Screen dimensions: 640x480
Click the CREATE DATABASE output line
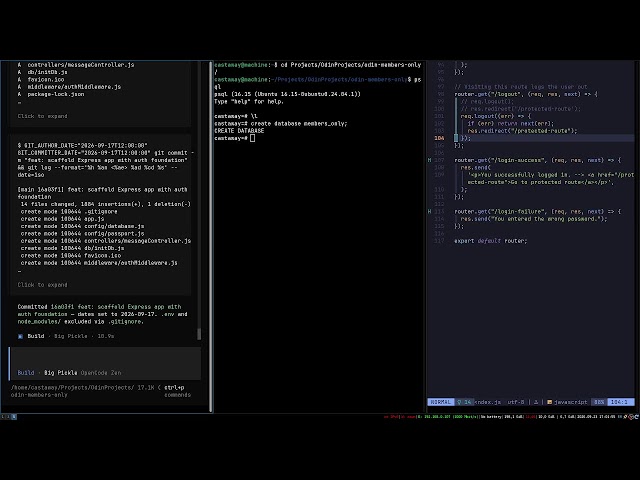[x=239, y=131]
